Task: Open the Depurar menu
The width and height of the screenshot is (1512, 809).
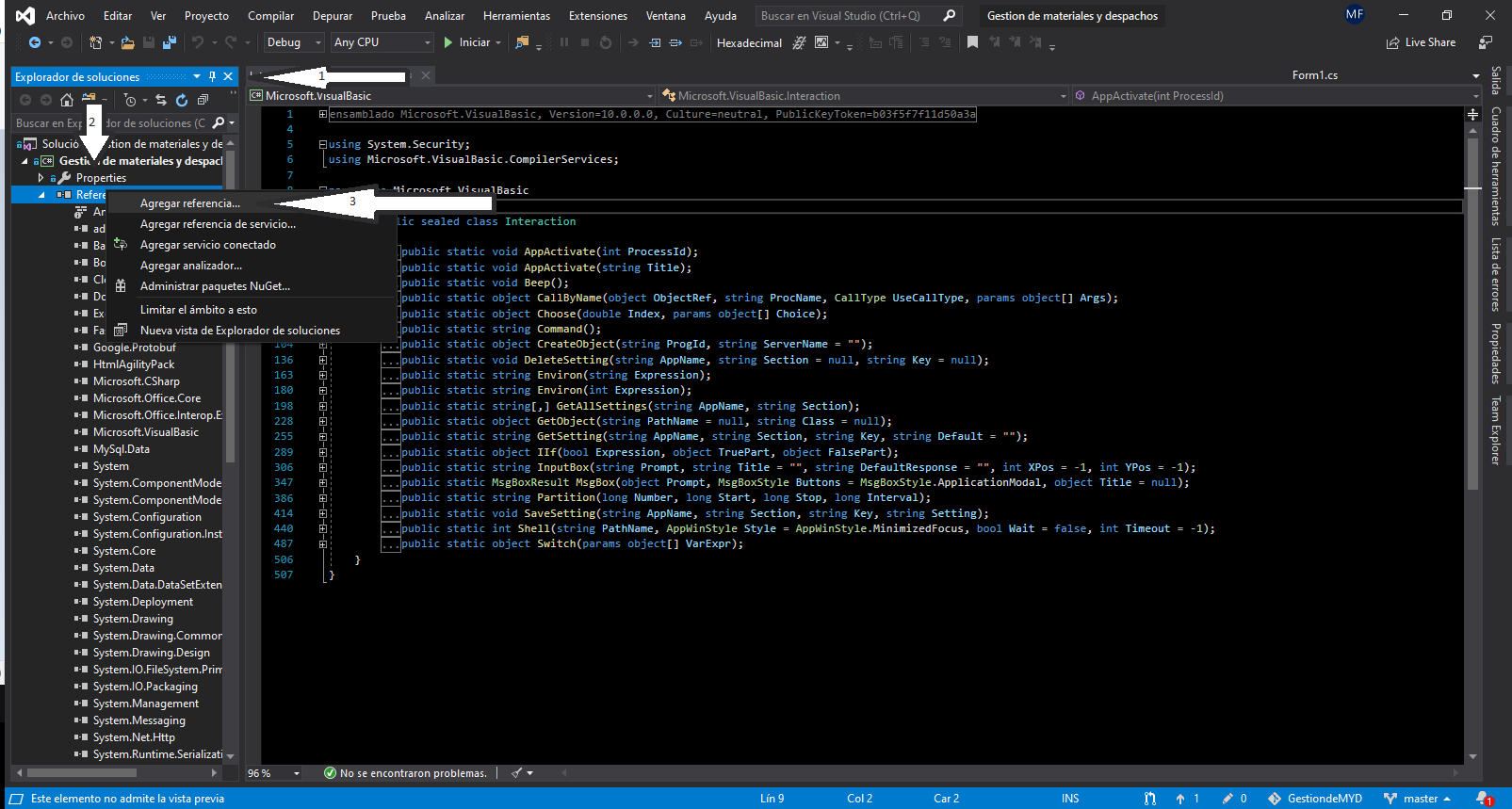Action: tap(333, 15)
